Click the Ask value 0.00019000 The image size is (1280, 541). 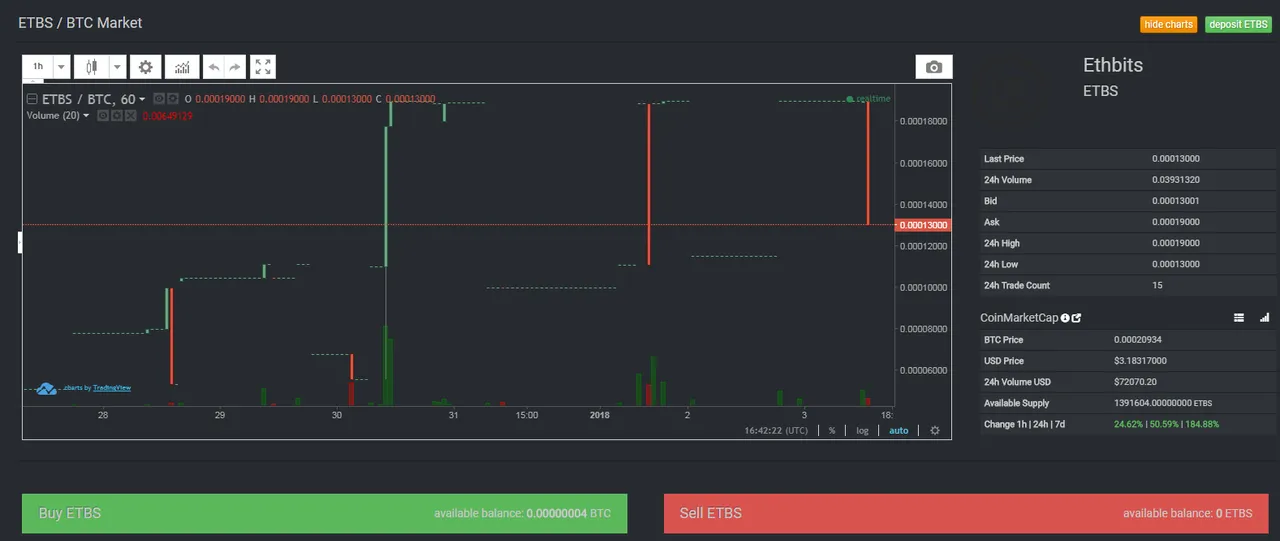point(1177,222)
